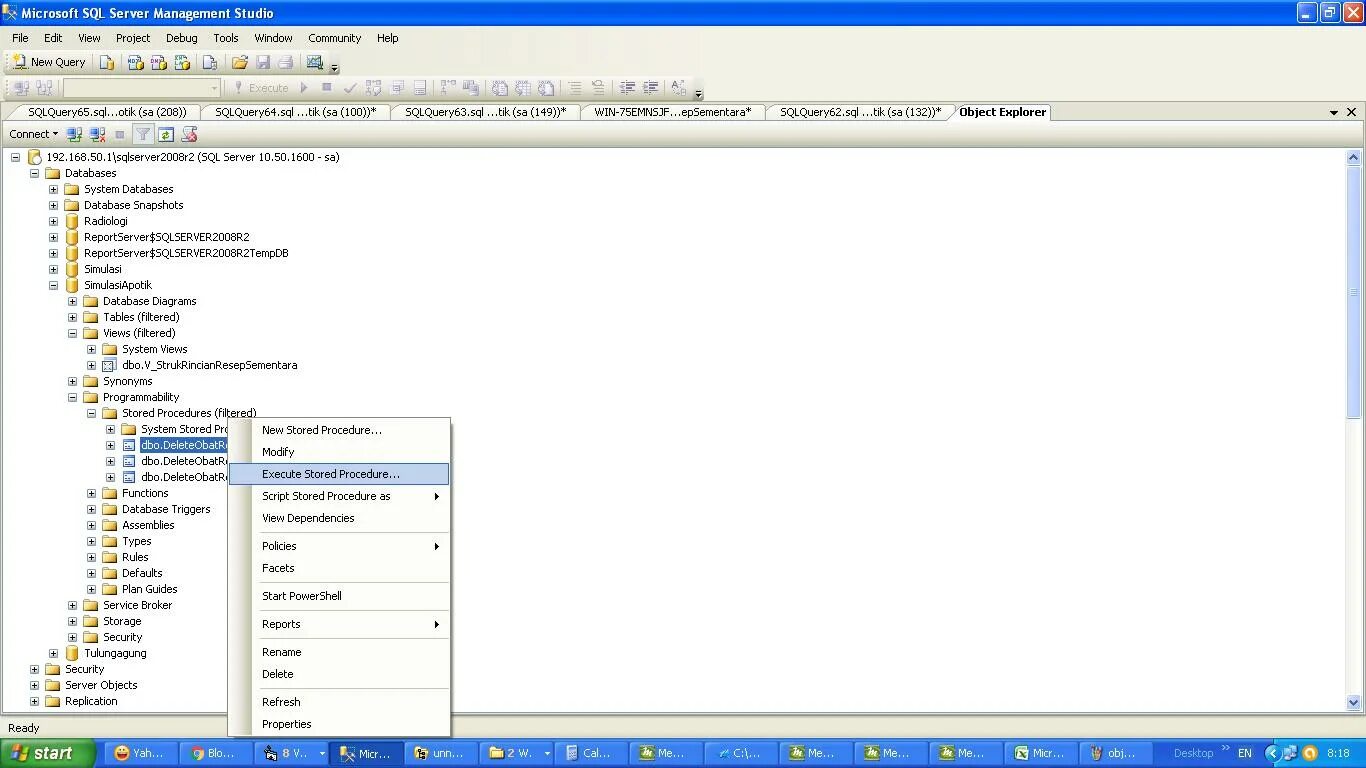Switch to the WIN-75EMNSJF...epSementara tab
The image size is (1366, 768).
(671, 112)
